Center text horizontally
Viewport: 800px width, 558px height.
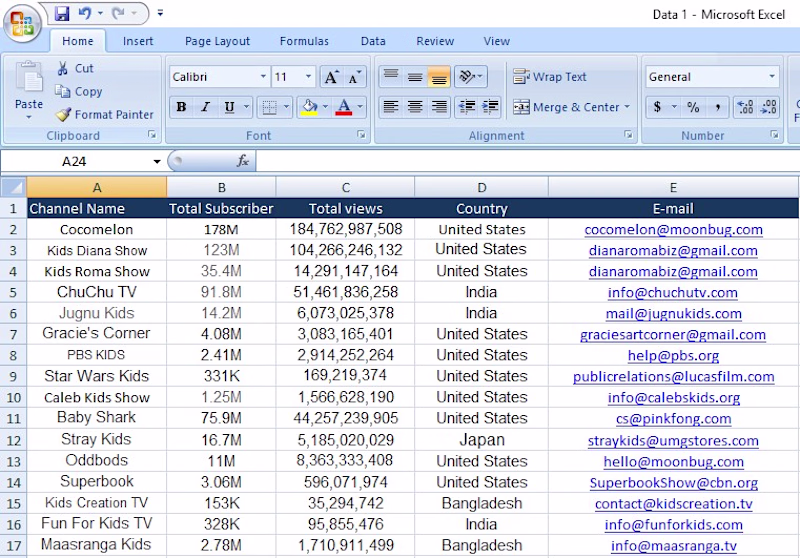[415, 107]
